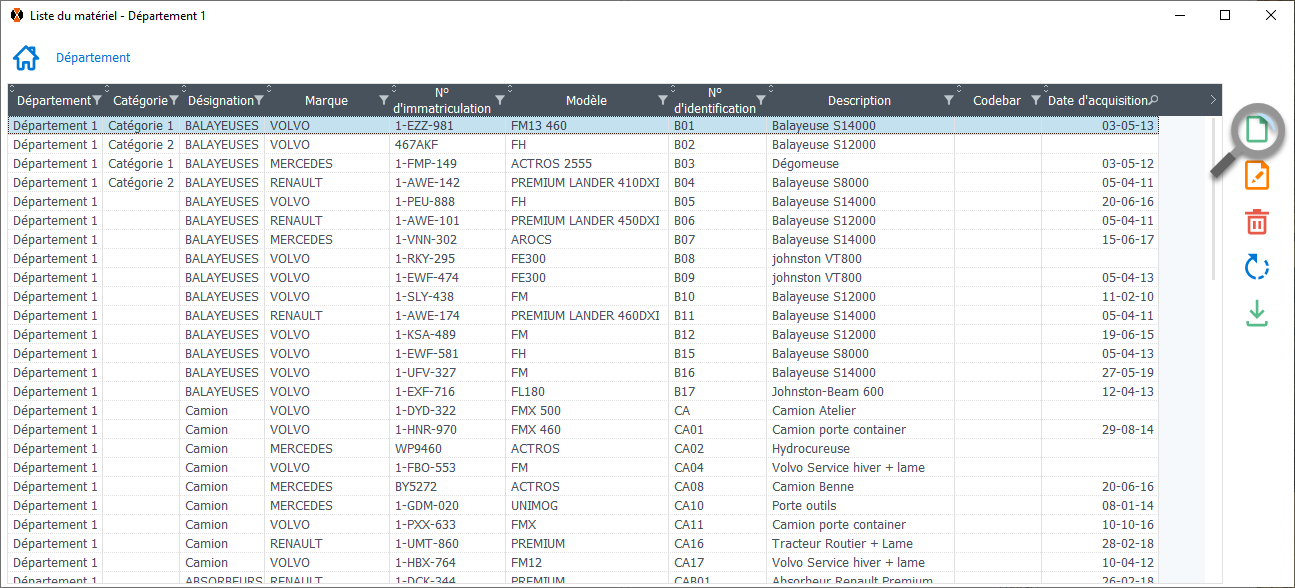Delete the selected item with the red trash icon

coord(1257,222)
